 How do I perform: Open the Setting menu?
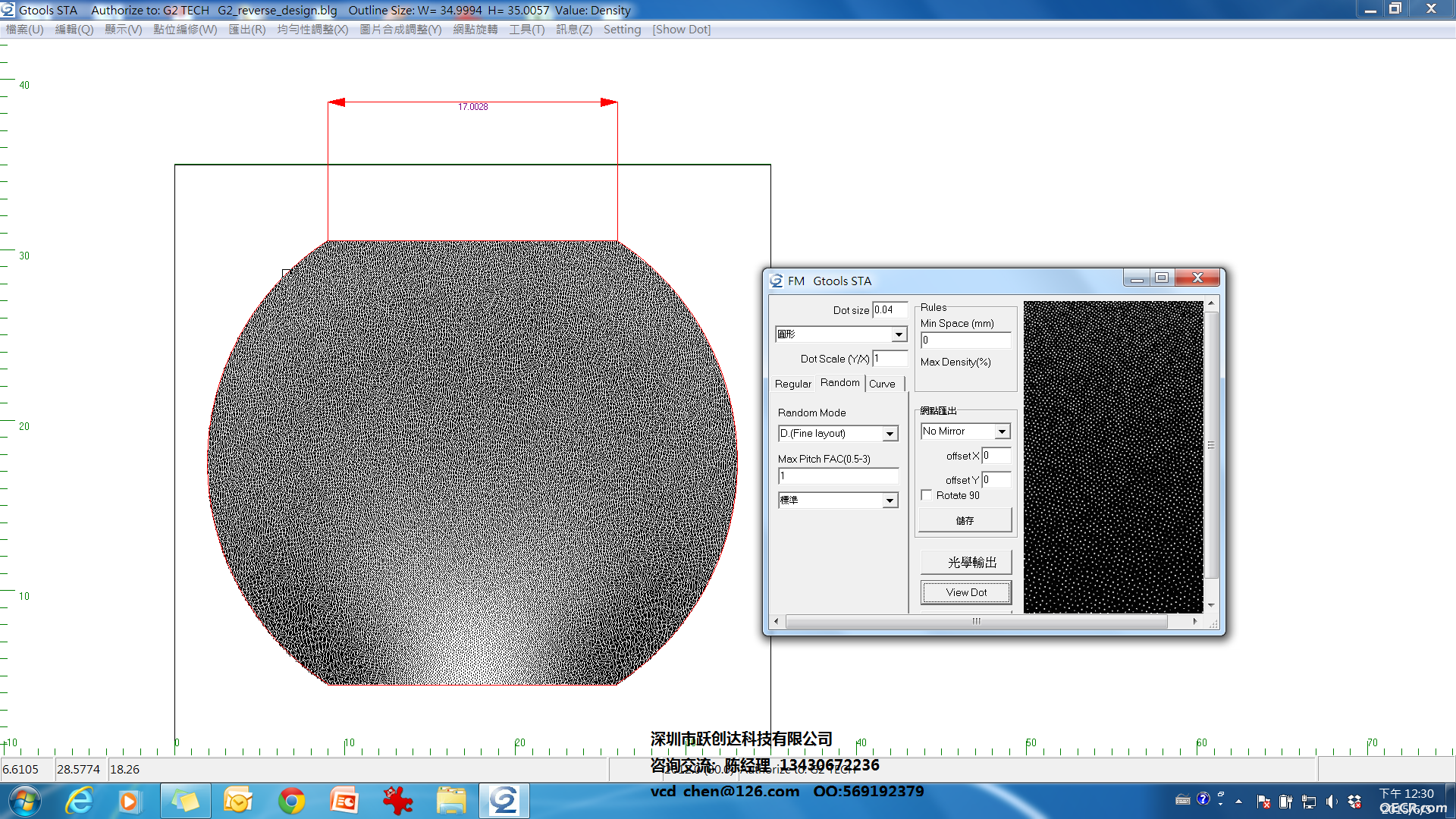click(623, 30)
